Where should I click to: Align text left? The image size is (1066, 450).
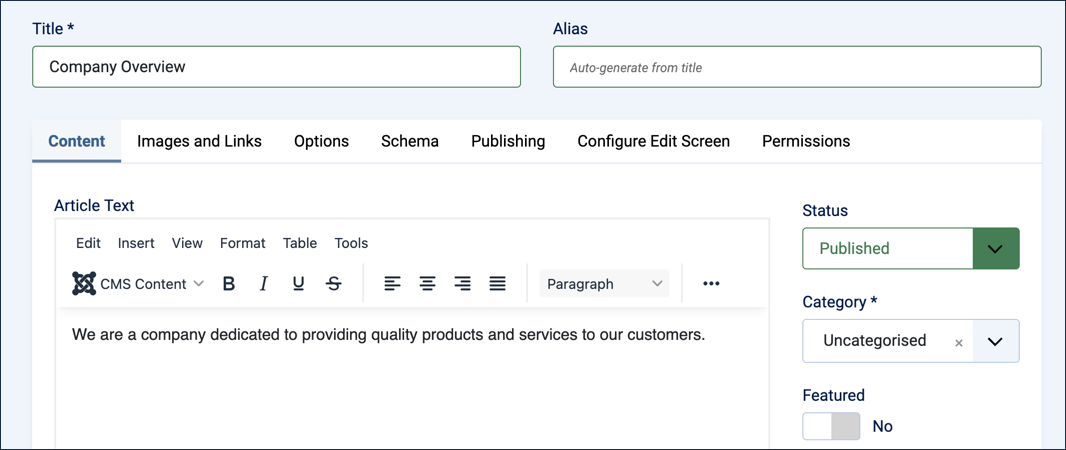392,283
